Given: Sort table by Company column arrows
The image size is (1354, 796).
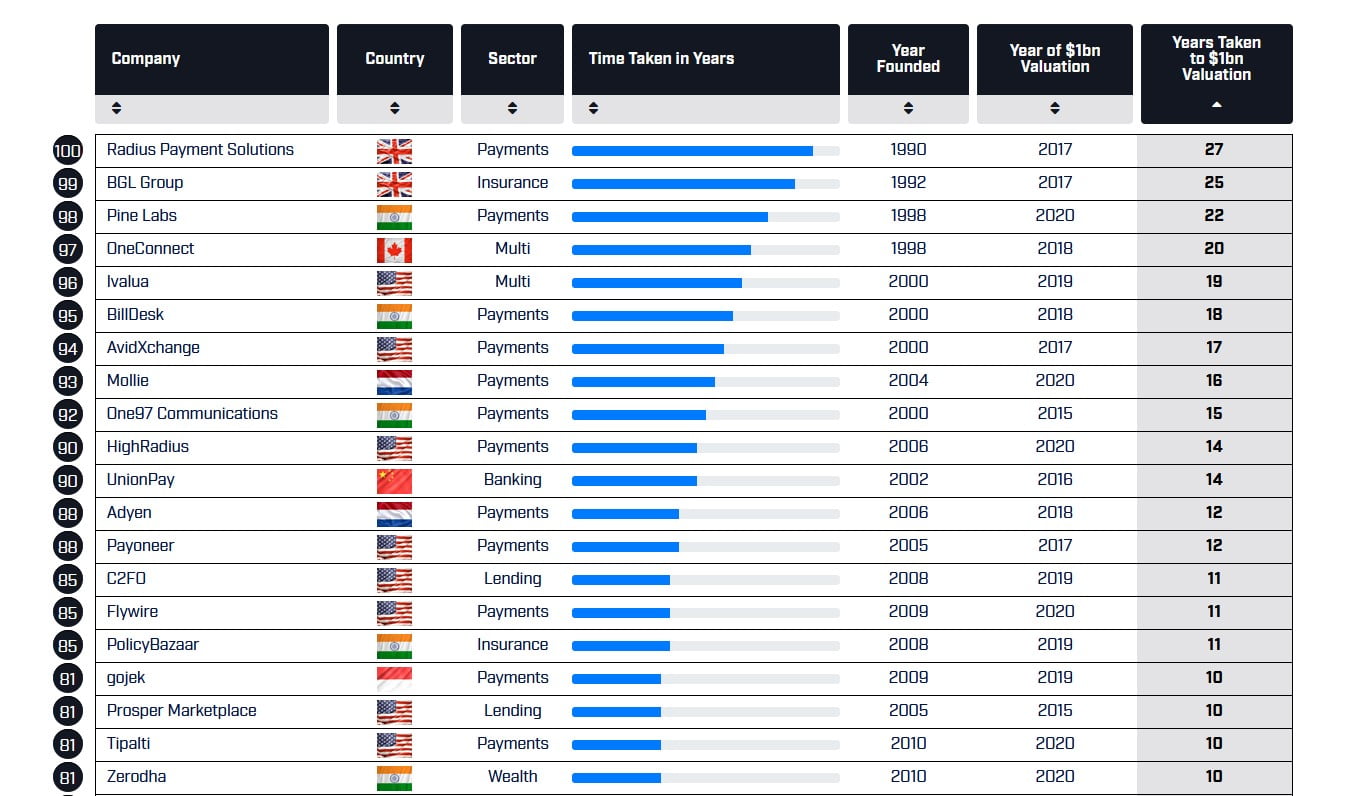Looking at the screenshot, I should (116, 108).
